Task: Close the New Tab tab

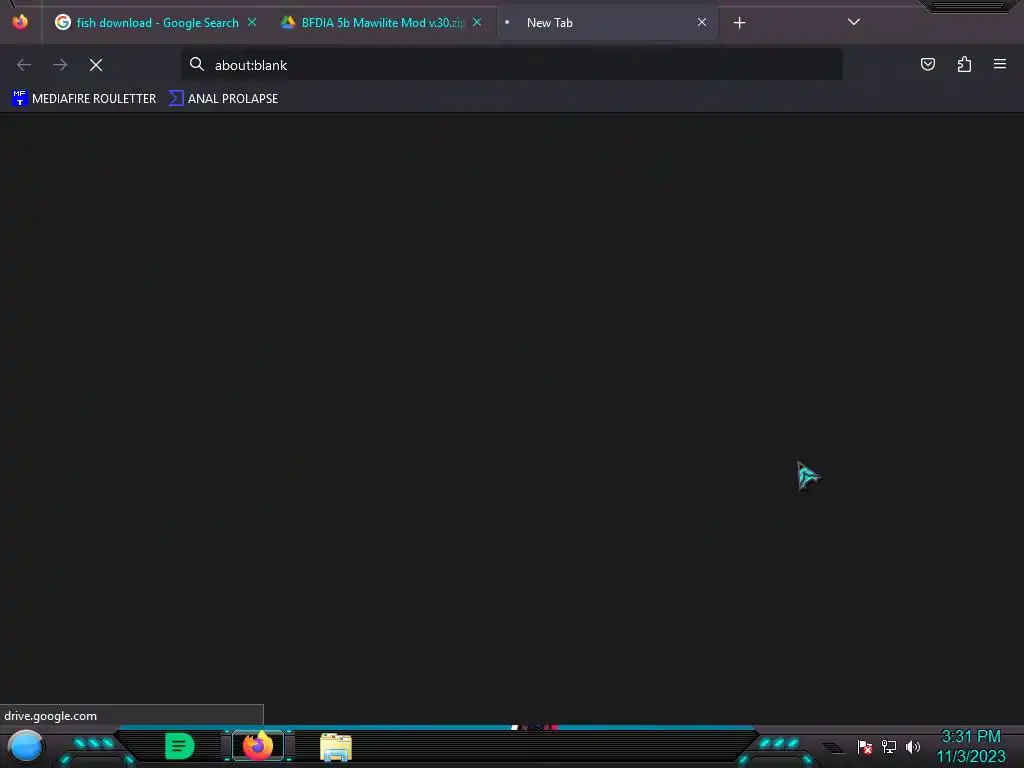Action: (702, 22)
